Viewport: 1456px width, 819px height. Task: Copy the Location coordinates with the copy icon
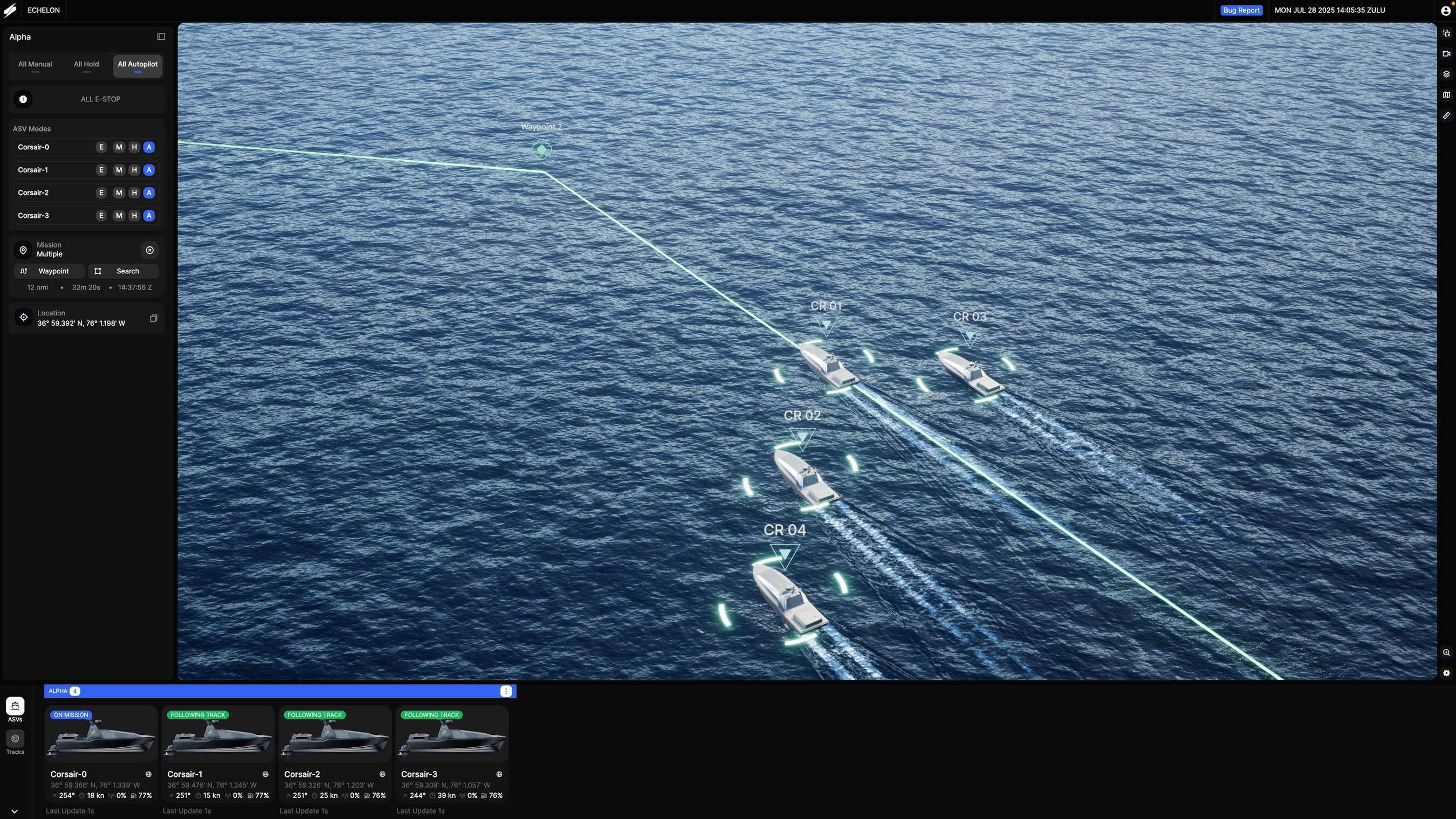pos(154,318)
